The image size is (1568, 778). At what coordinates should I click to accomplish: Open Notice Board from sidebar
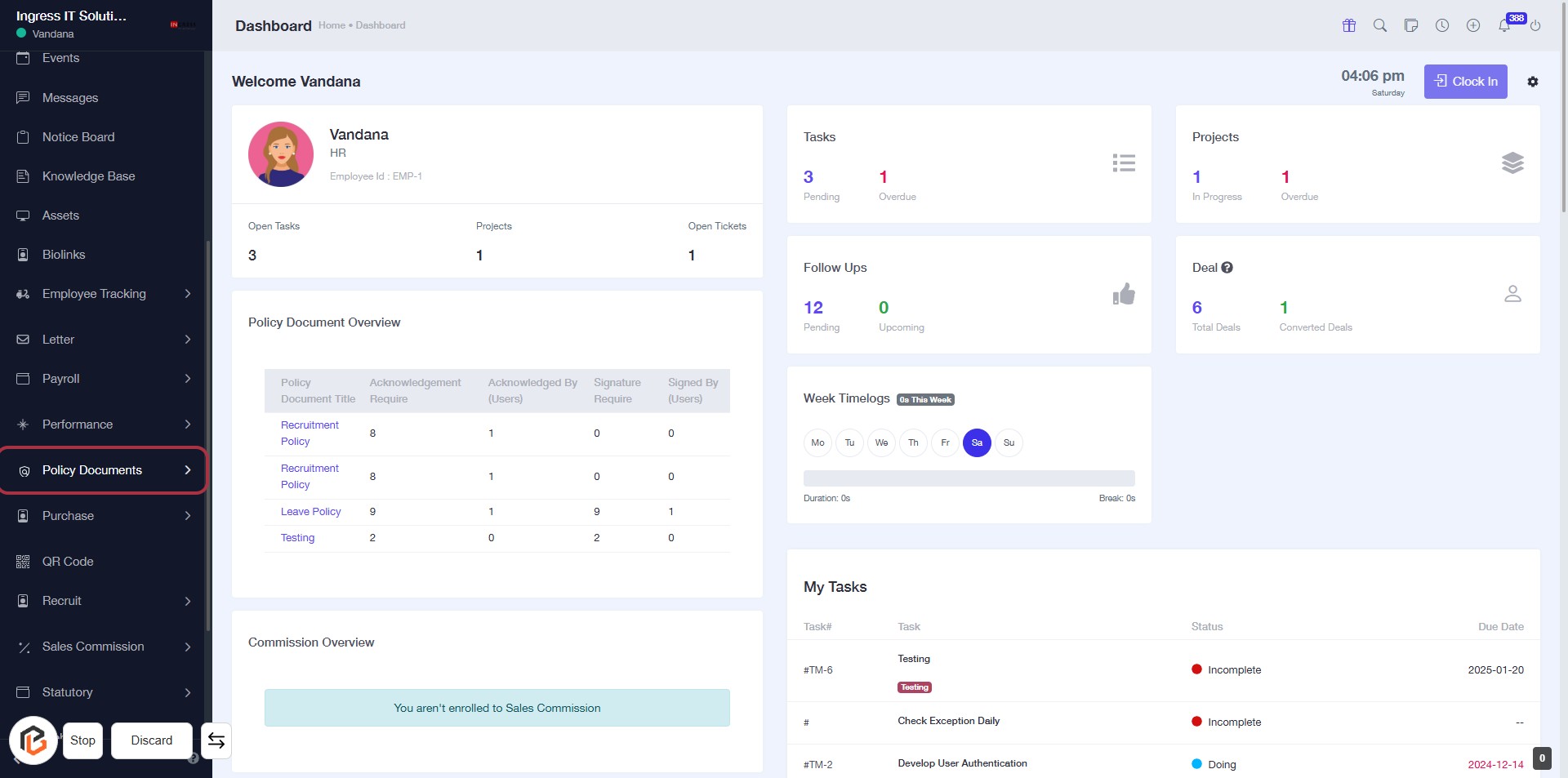pyautogui.click(x=78, y=137)
